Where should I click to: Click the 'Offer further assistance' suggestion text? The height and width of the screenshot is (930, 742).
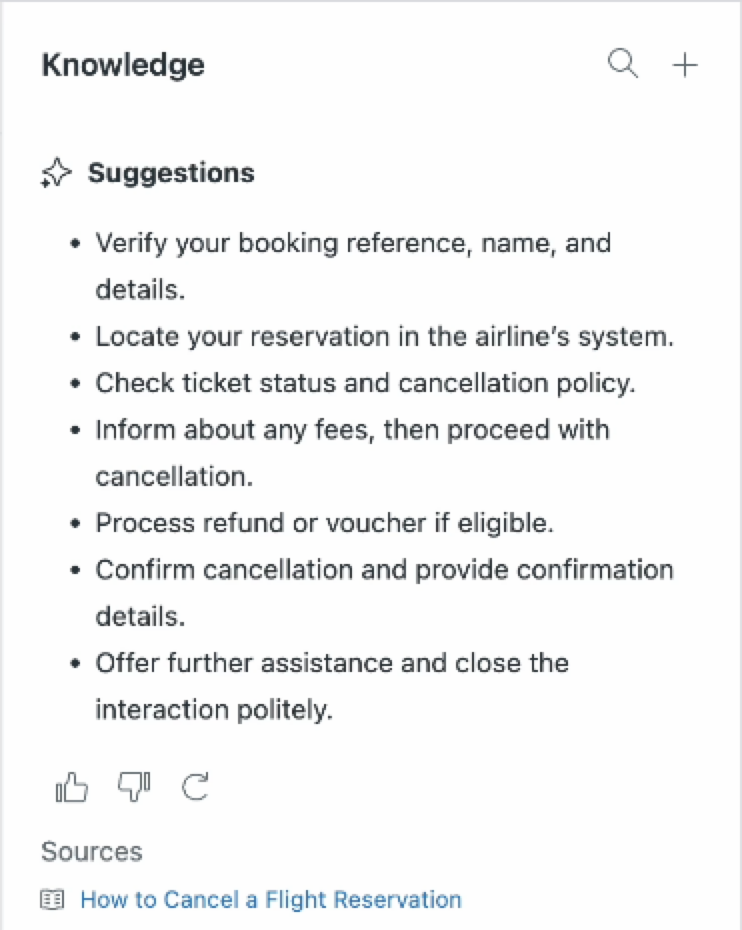(332, 663)
